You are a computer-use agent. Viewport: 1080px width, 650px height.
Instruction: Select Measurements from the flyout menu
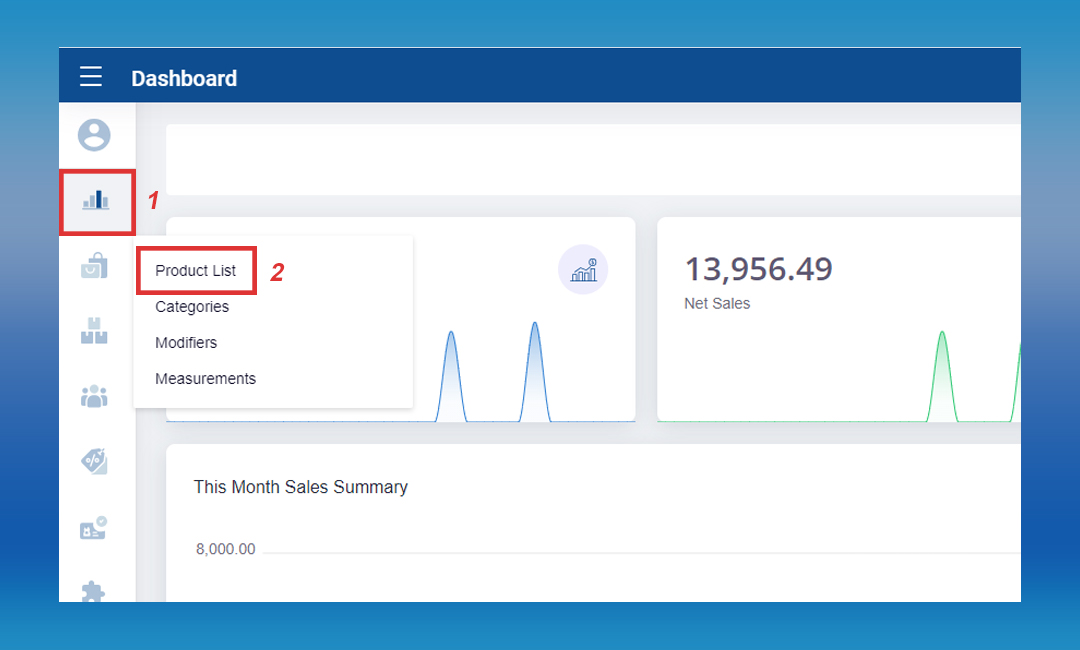coord(205,379)
